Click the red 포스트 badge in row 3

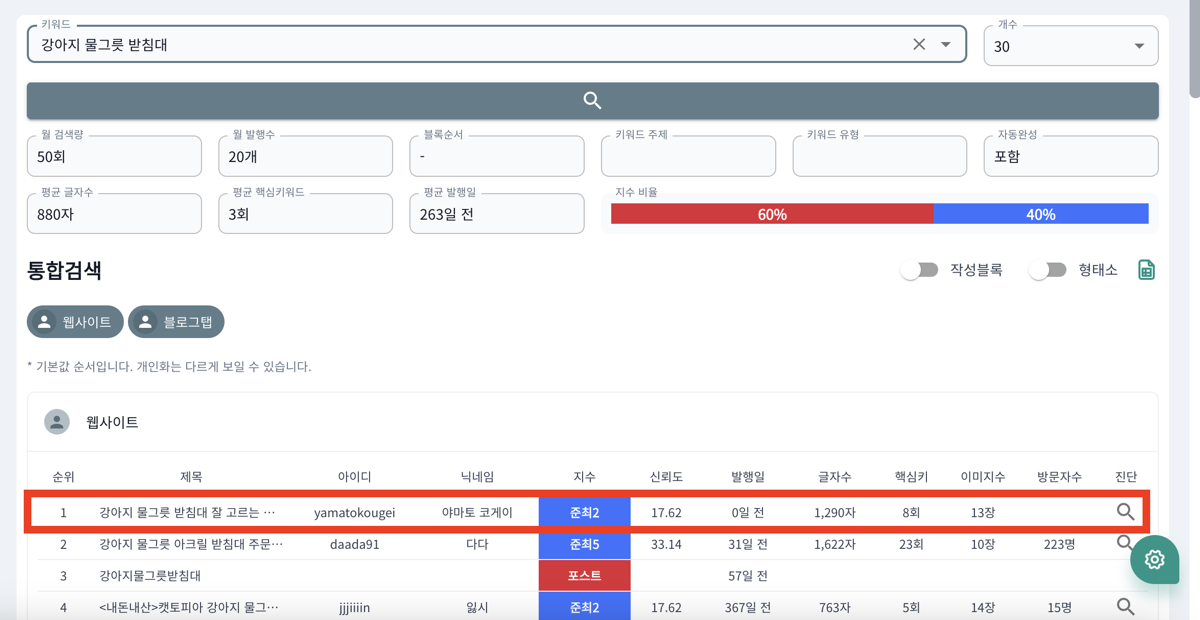584,576
